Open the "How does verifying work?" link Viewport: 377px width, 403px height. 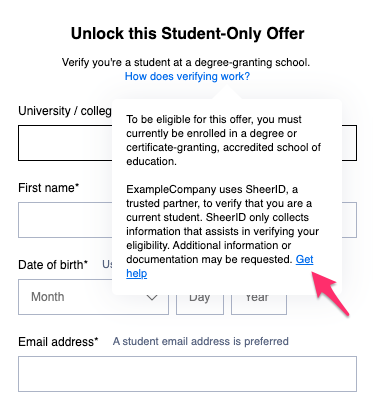tap(187, 76)
